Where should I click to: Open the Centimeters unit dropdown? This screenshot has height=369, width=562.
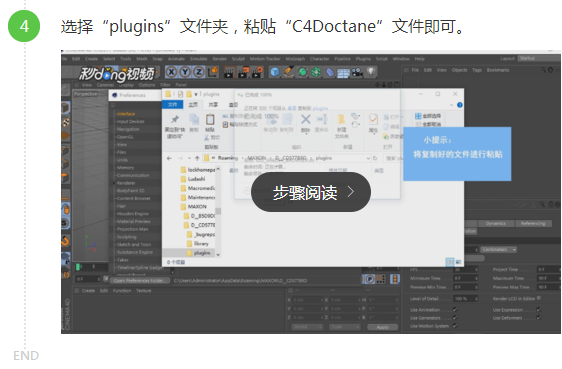(x=498, y=249)
